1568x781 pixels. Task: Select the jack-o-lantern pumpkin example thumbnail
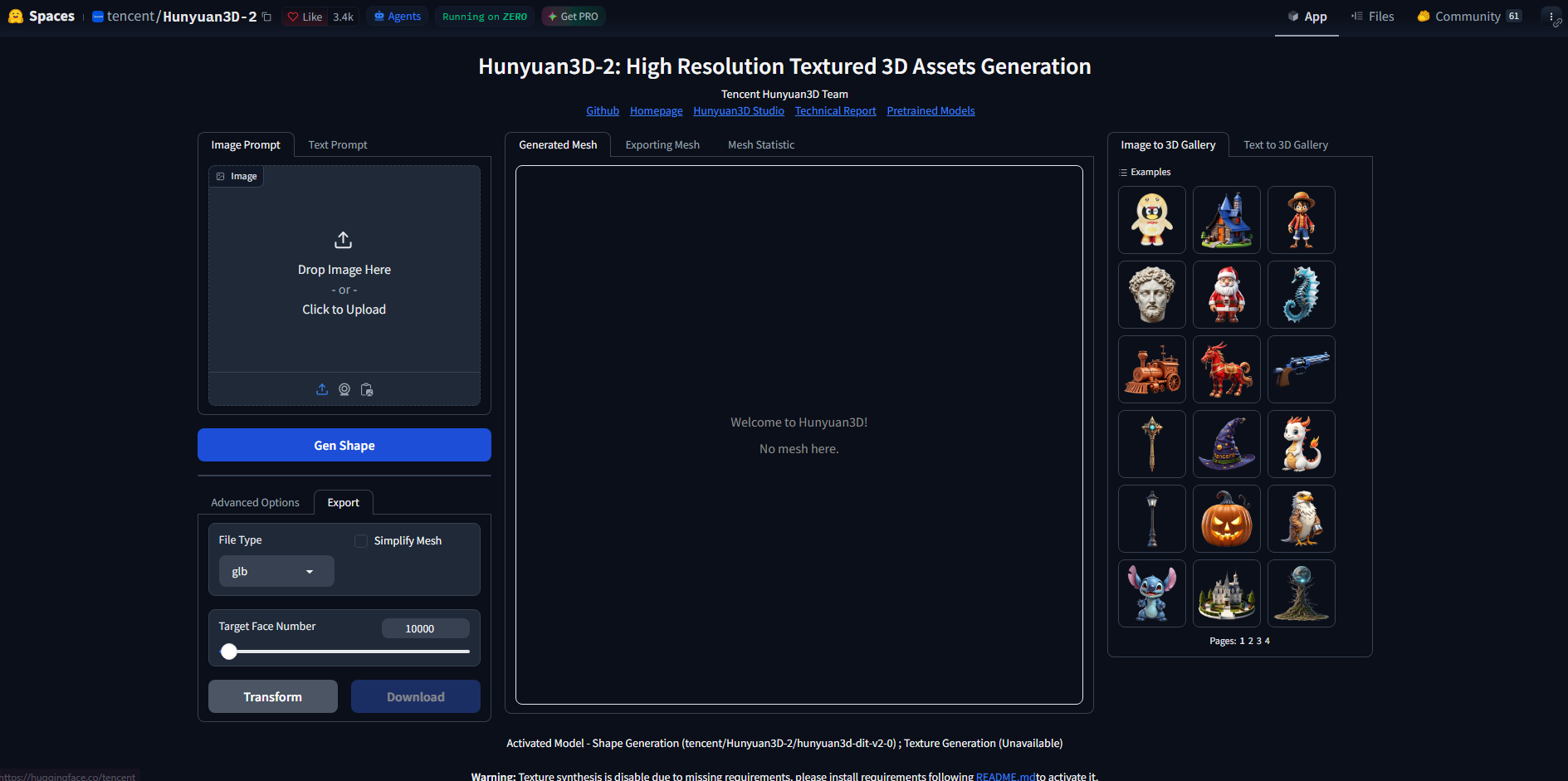pos(1227,519)
